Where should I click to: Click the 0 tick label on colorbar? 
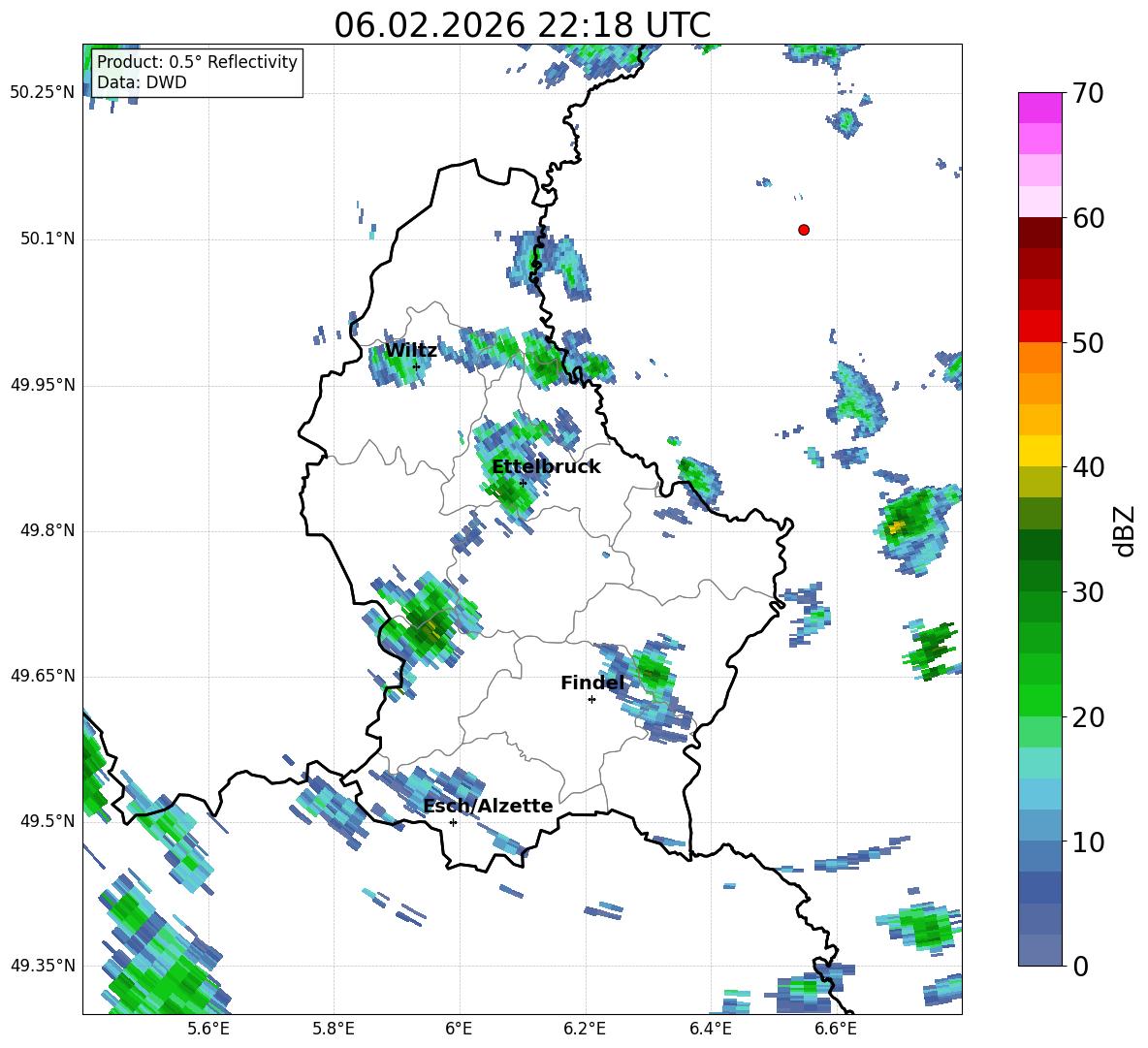1080,967
